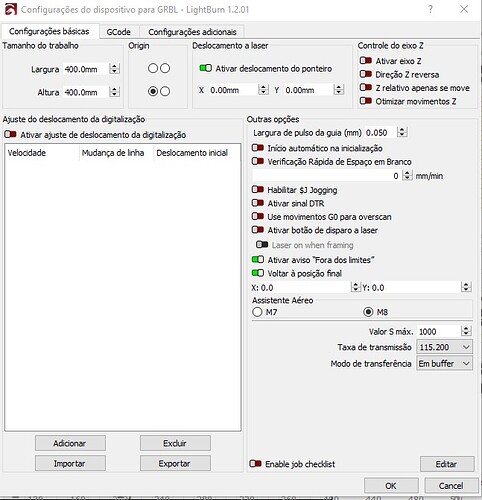Image resolution: width=482 pixels, height=500 pixels.
Task: Adjust final position Y stepper
Action: [x=466, y=287]
